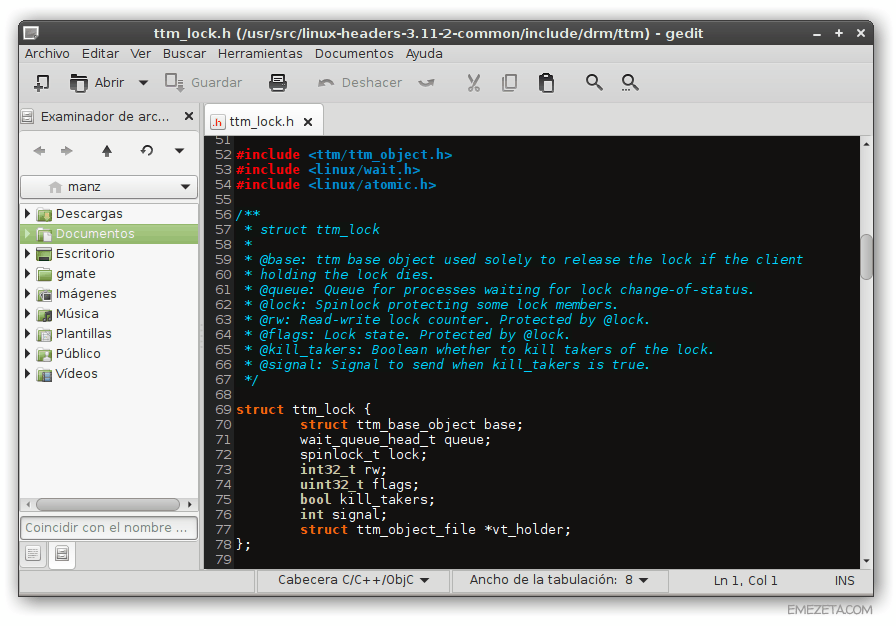Open the Archivo menu

[x=47, y=54]
